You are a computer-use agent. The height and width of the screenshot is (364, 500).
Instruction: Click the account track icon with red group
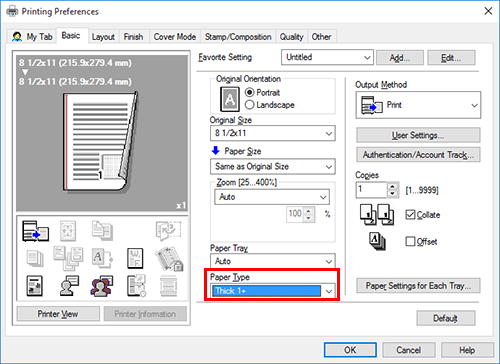pyautogui.click(x=102, y=286)
